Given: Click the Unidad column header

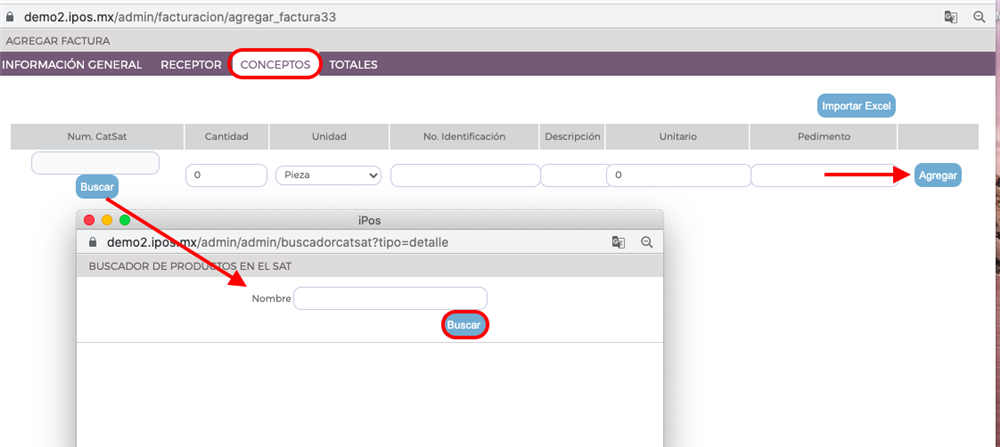Looking at the screenshot, I should point(329,136).
